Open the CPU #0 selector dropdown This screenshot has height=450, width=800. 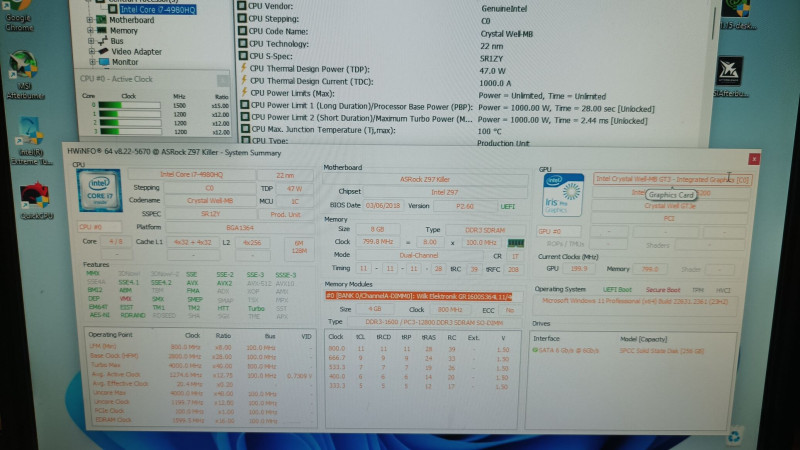click(99, 227)
